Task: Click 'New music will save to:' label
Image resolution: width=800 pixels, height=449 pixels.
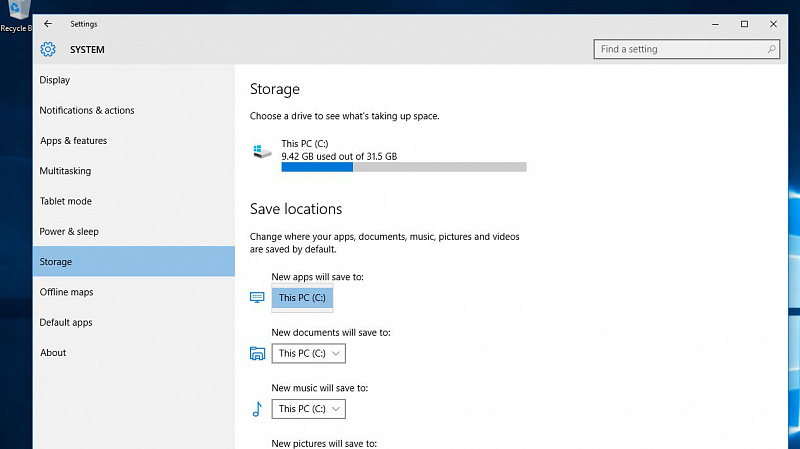Action: coord(319,388)
